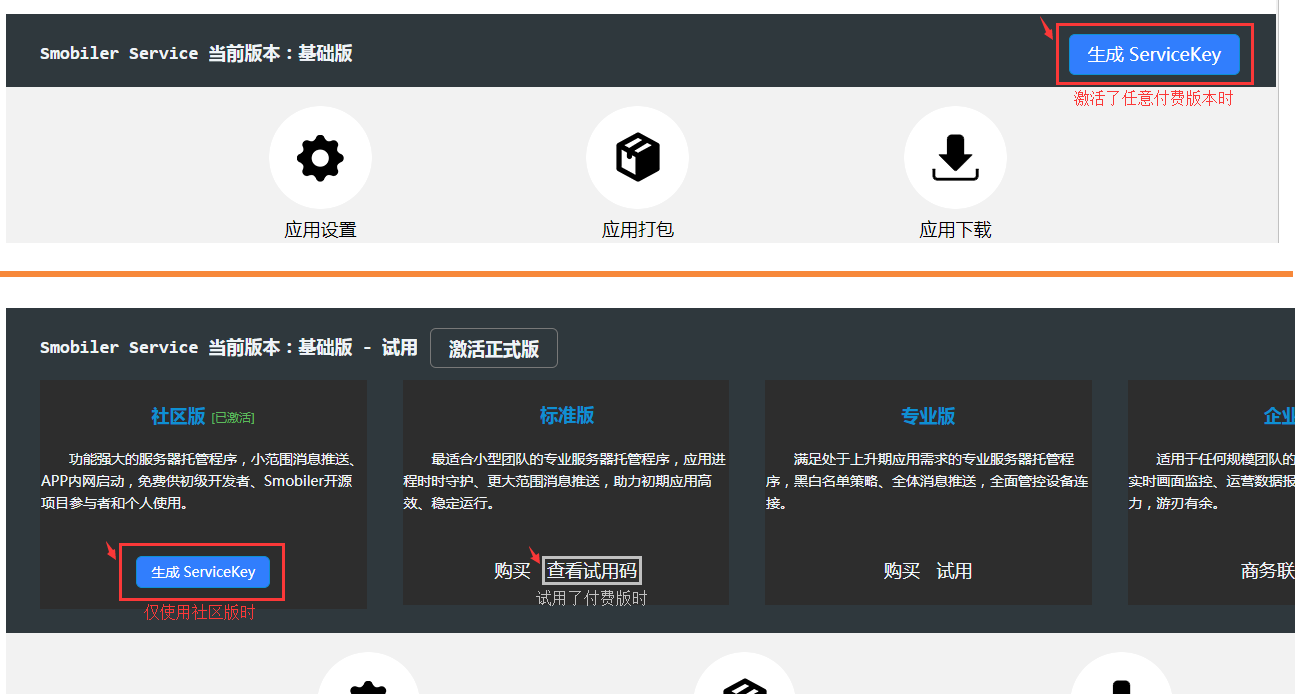Click the [已激活] badge beside 社区版

[233, 417]
